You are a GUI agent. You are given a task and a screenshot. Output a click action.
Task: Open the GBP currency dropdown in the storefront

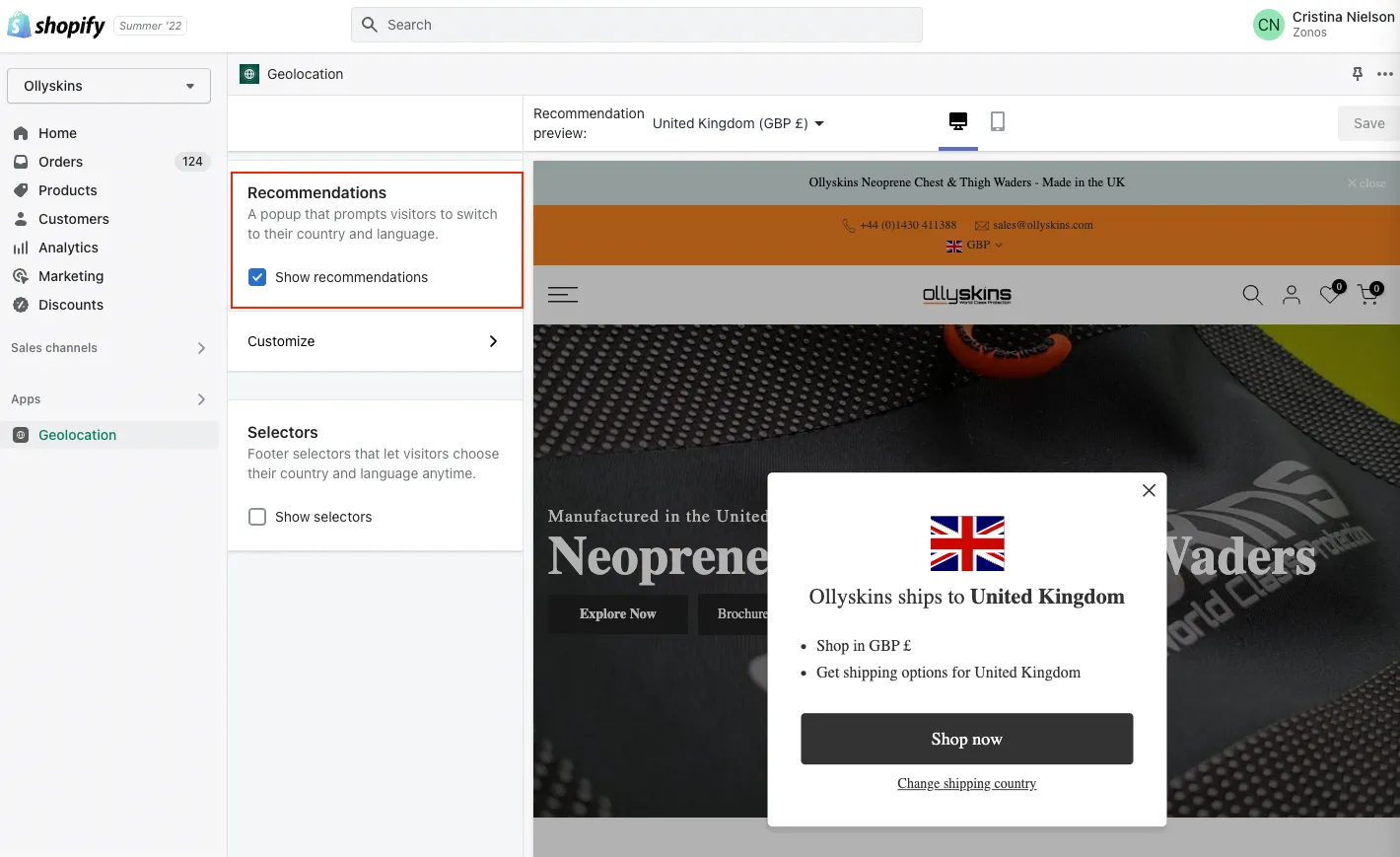coord(973,245)
